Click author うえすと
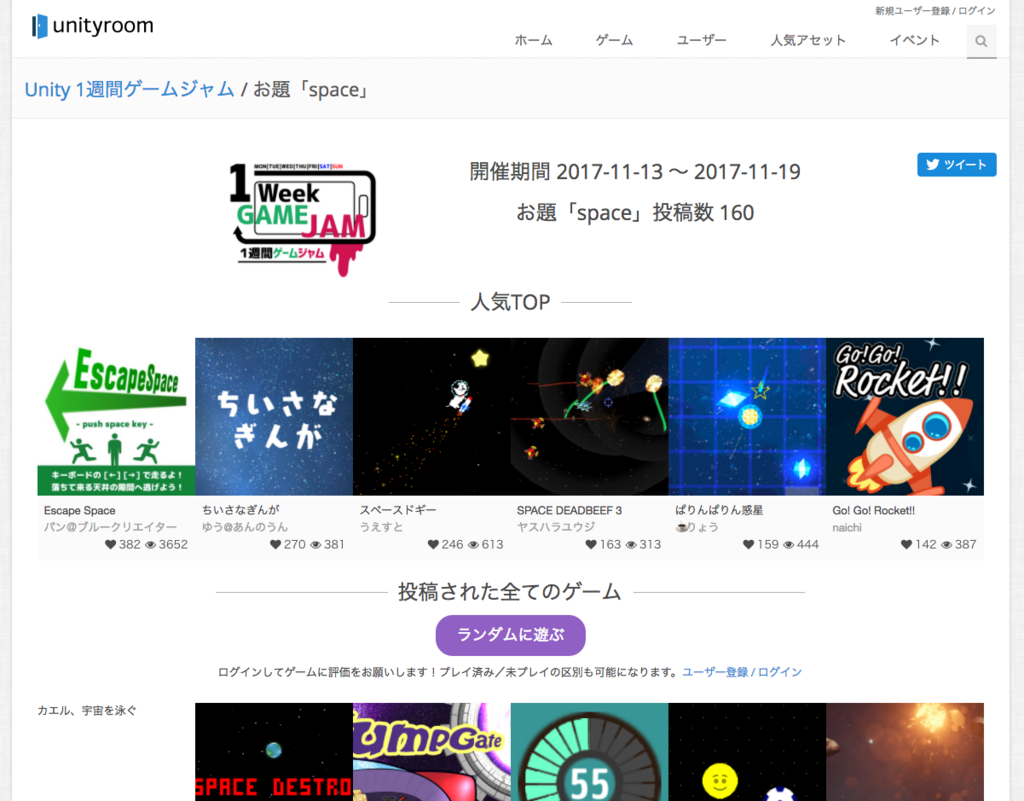This screenshot has width=1024, height=801. tap(381, 527)
